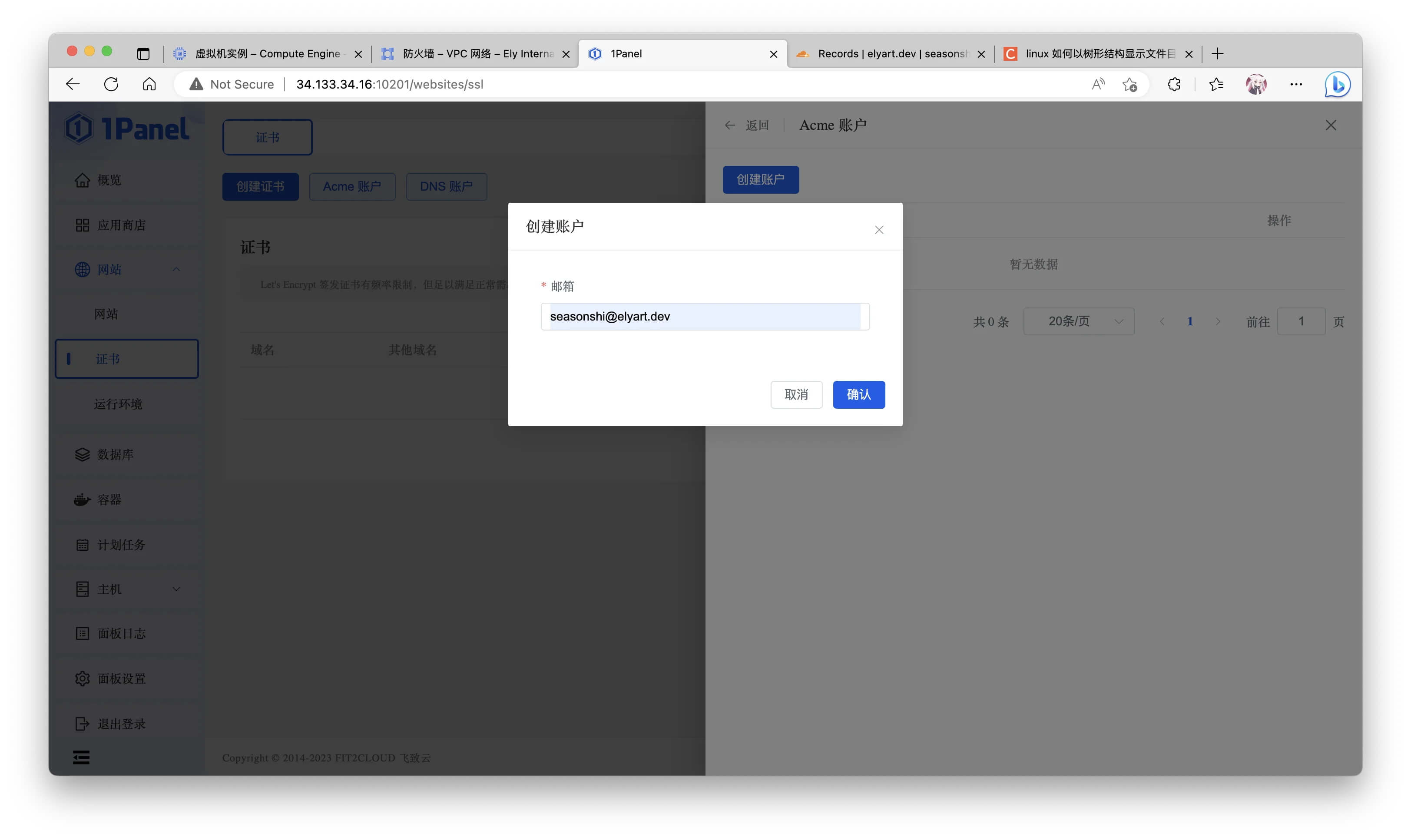1411x840 pixels.
Task: Click the 证书 top tab button
Action: 267,137
